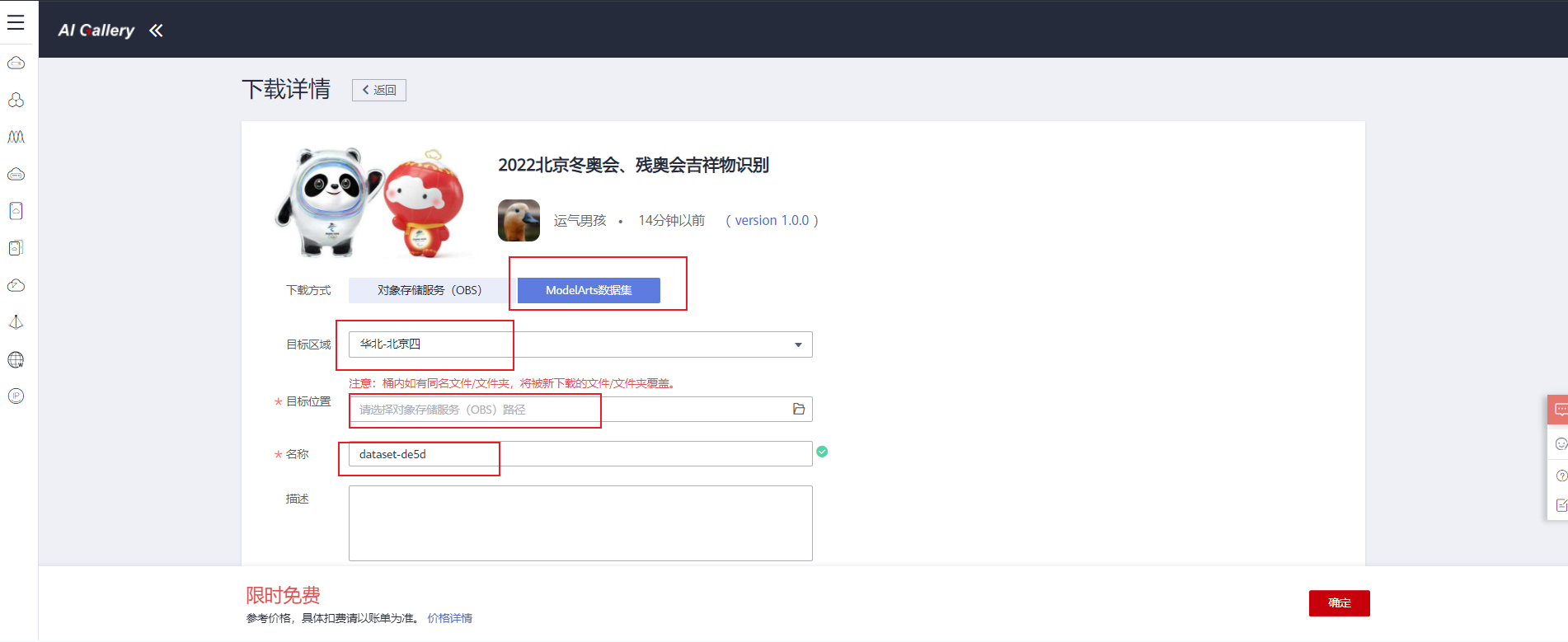Click the globe icon in the sidebar
The image size is (1568, 642).
tap(16, 359)
